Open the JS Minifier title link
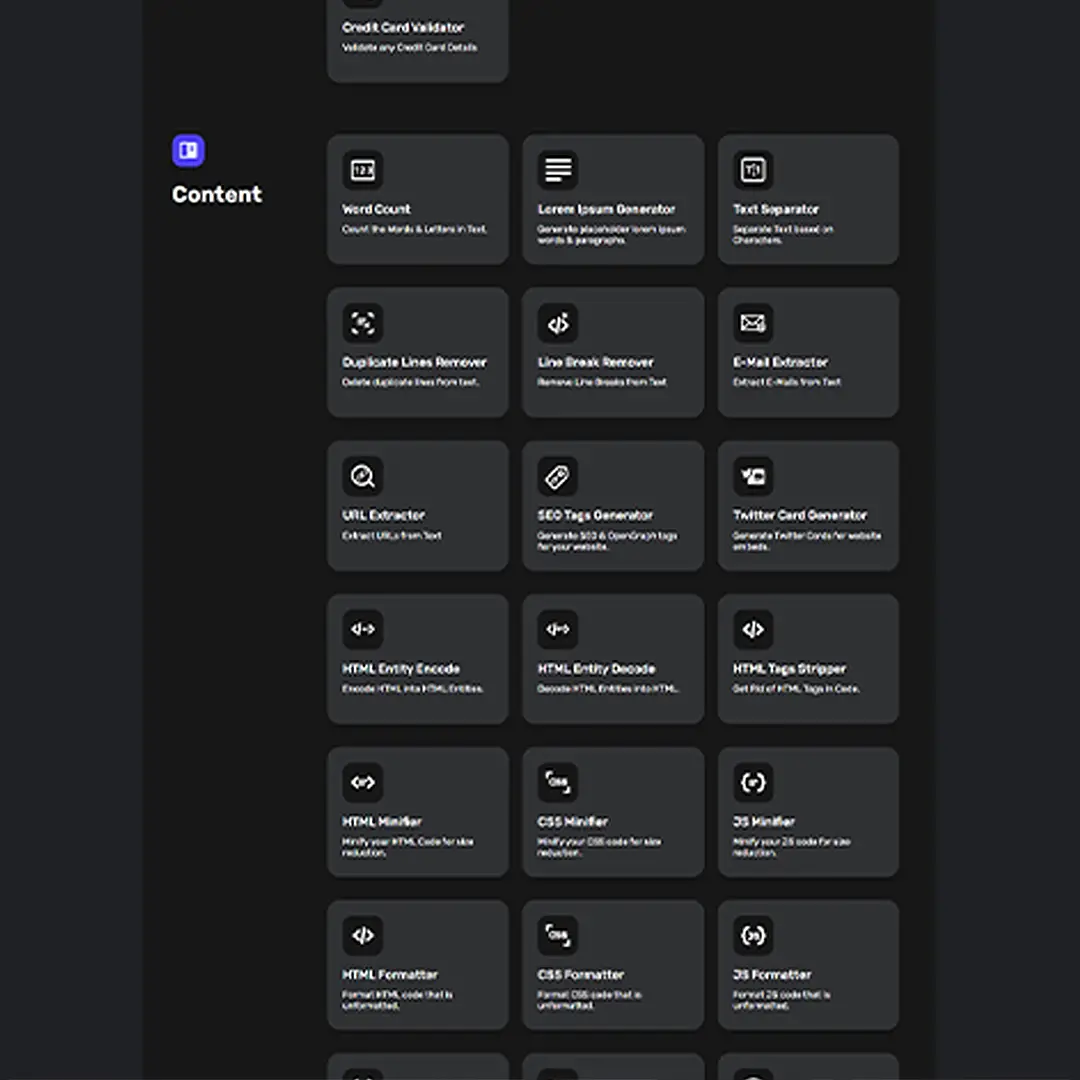The width and height of the screenshot is (1080, 1080). click(764, 821)
